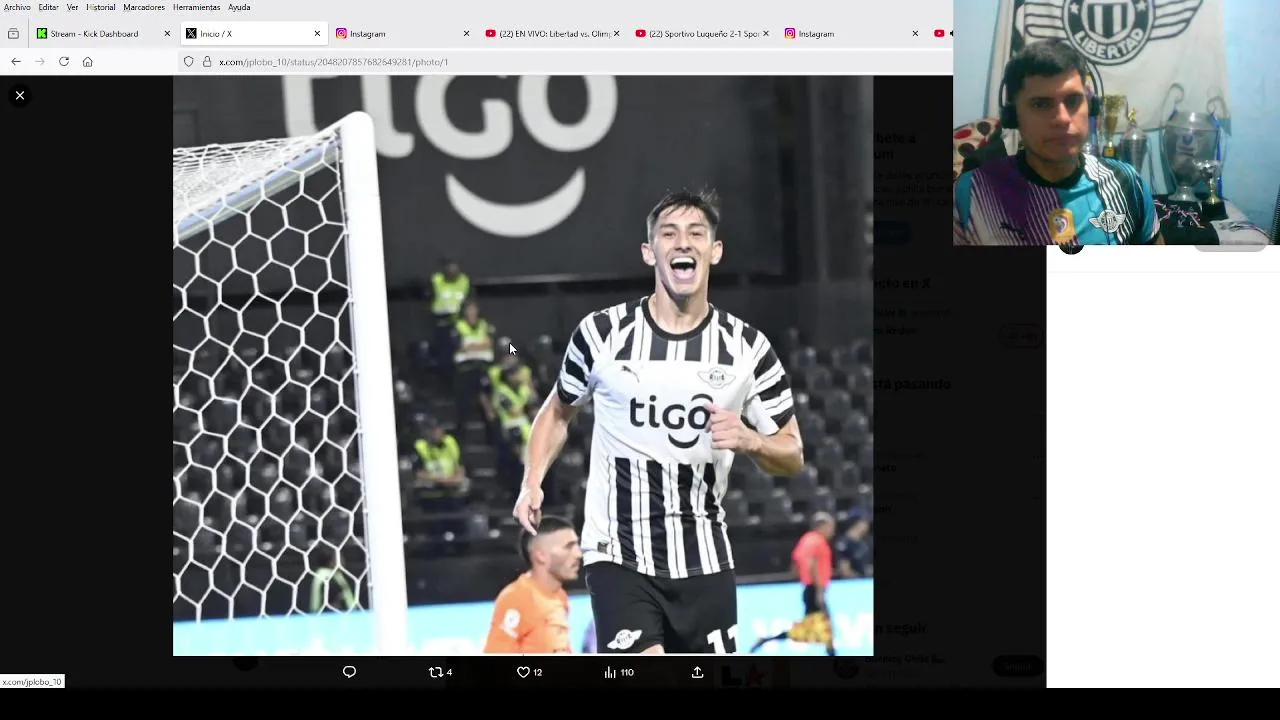Click the share upload icon

click(697, 672)
